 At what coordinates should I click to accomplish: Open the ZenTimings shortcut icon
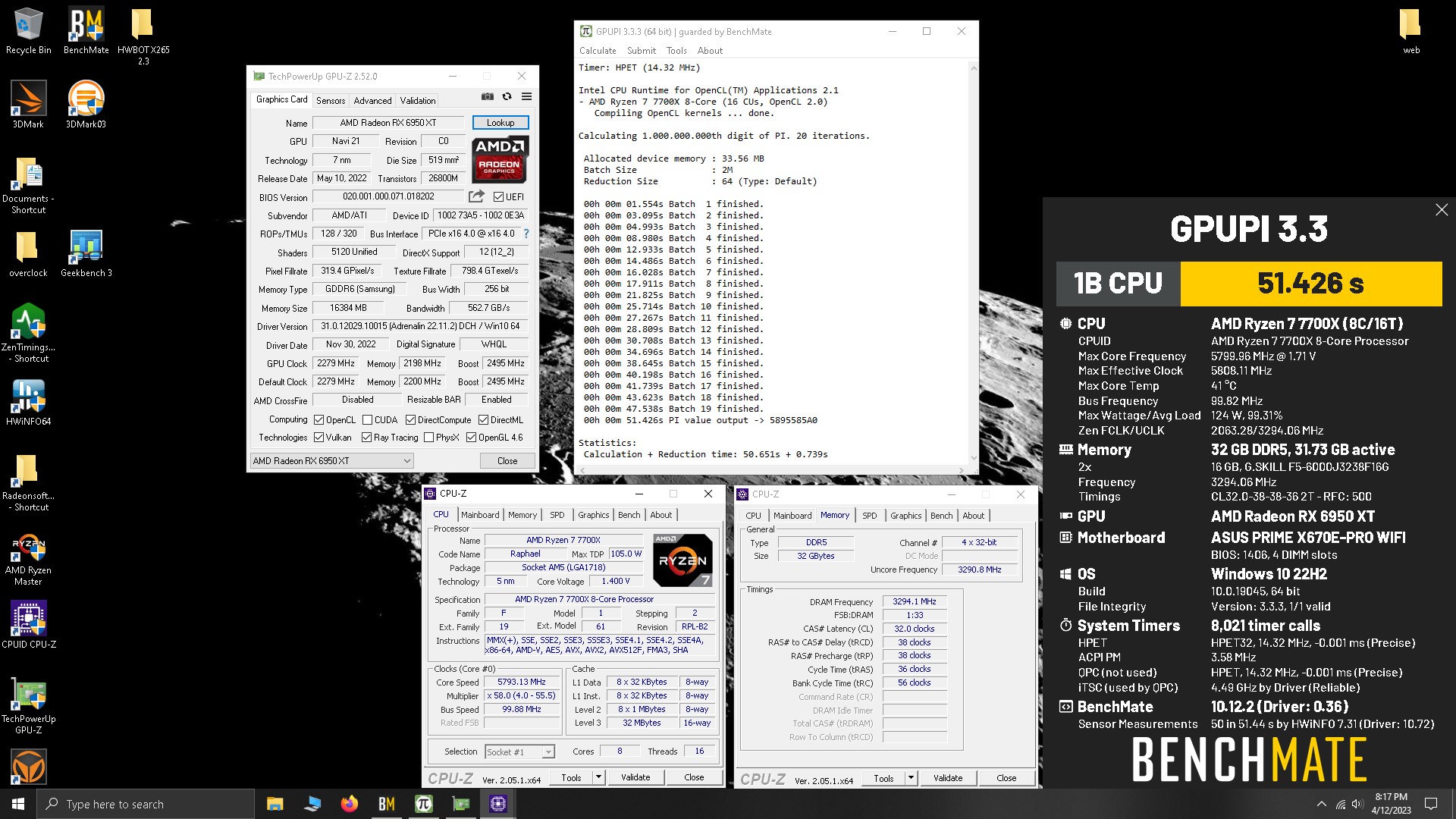[x=28, y=334]
